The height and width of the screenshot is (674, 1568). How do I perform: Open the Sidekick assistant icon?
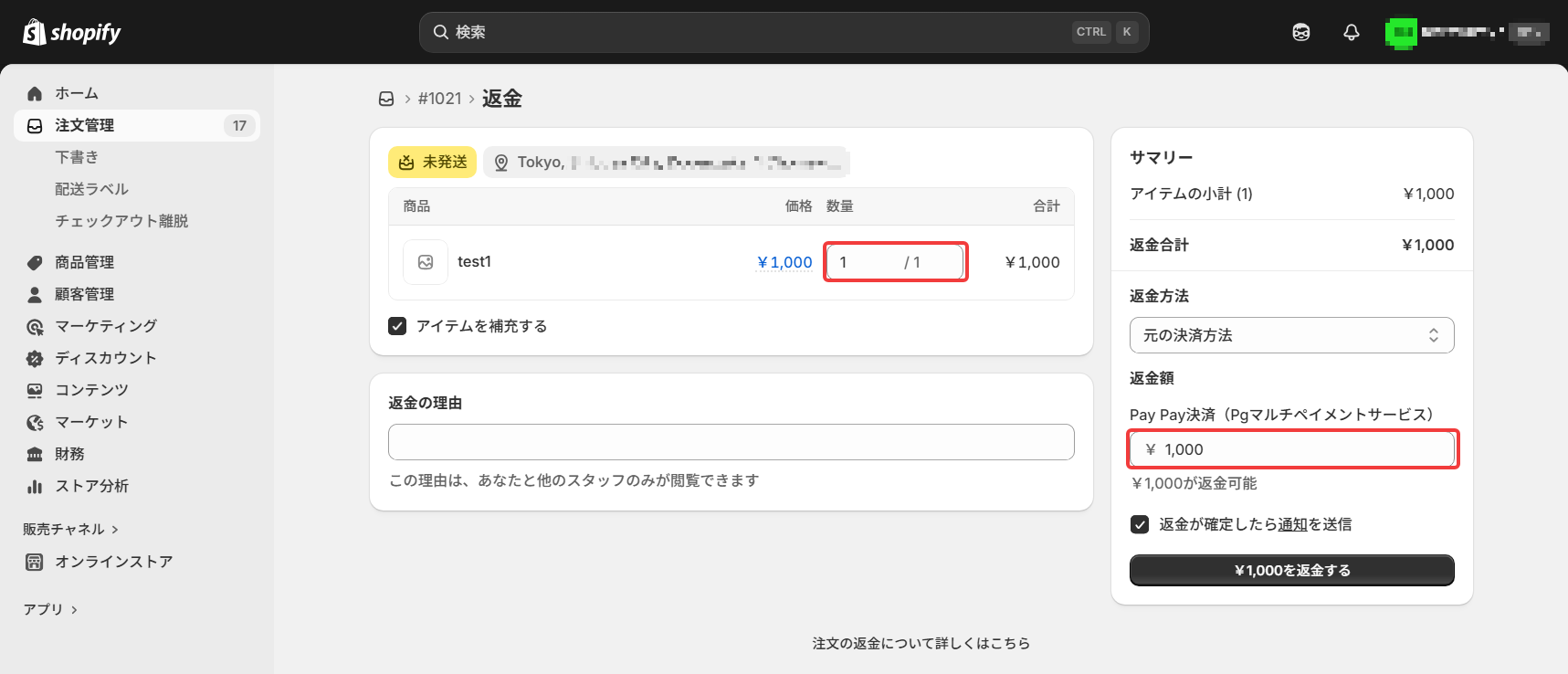point(1301,32)
